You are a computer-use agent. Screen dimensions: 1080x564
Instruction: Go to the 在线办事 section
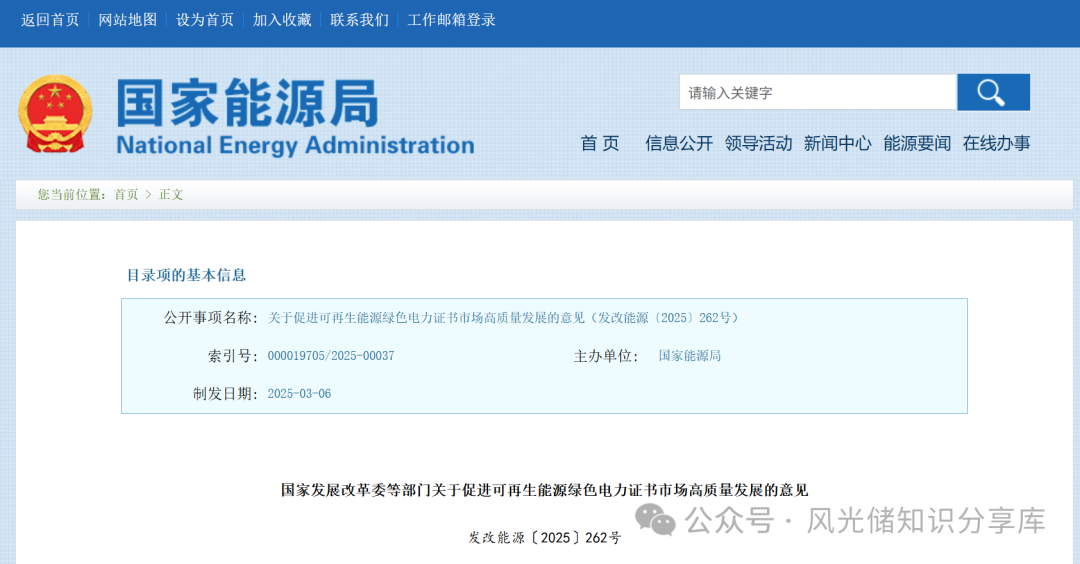pyautogui.click(x=996, y=143)
